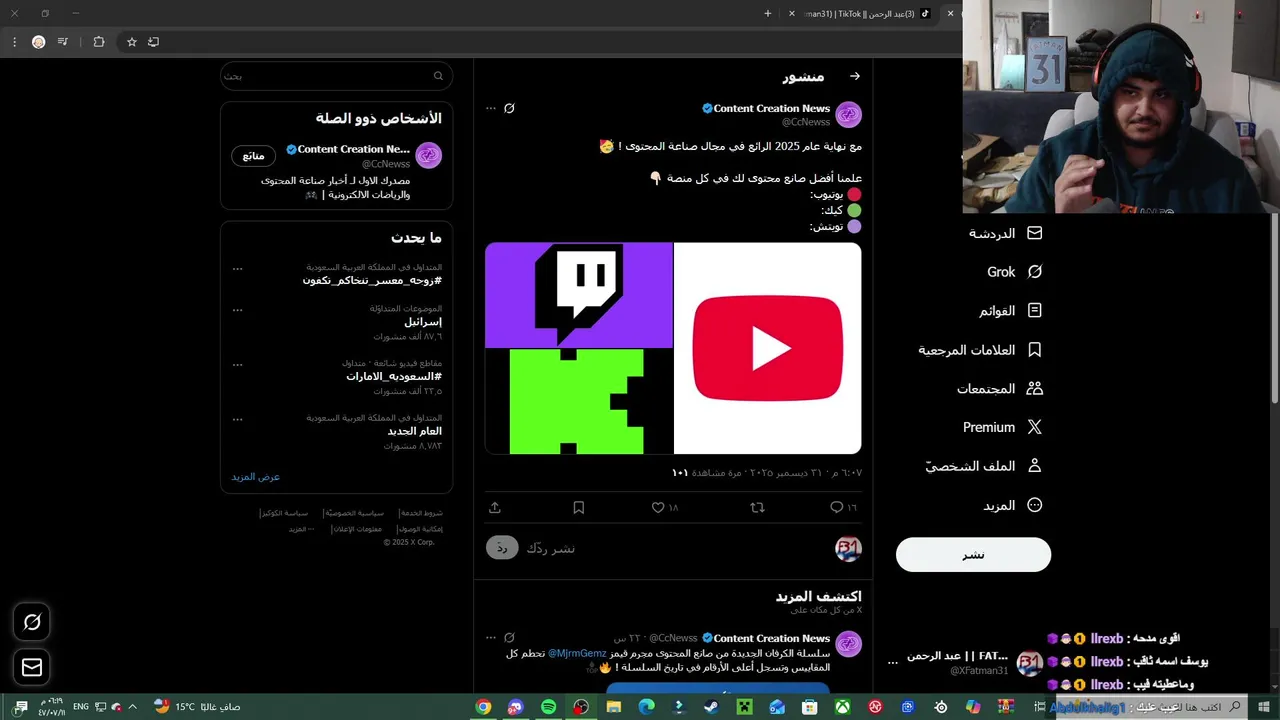This screenshot has height=720, width=1280.
Task: Open options for trend زوجه_معسر_تنحاكم_تكفون
Action: pyautogui.click(x=237, y=268)
